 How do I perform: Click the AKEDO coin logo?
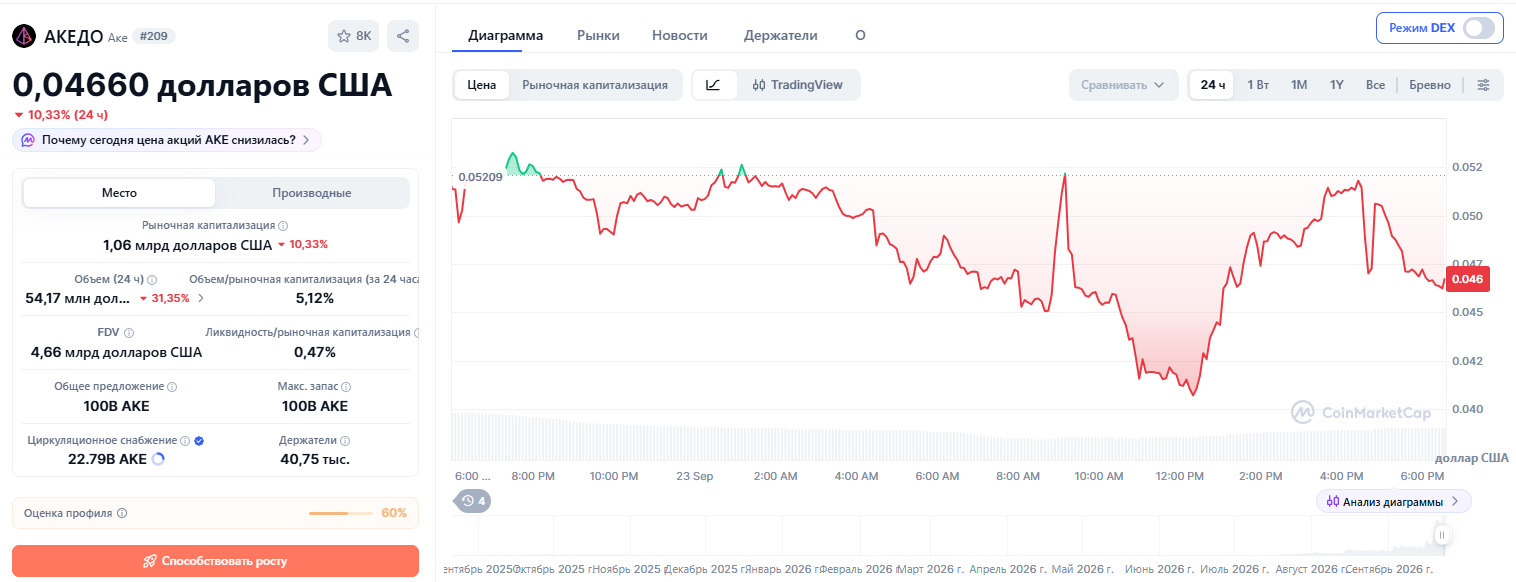[x=24, y=36]
